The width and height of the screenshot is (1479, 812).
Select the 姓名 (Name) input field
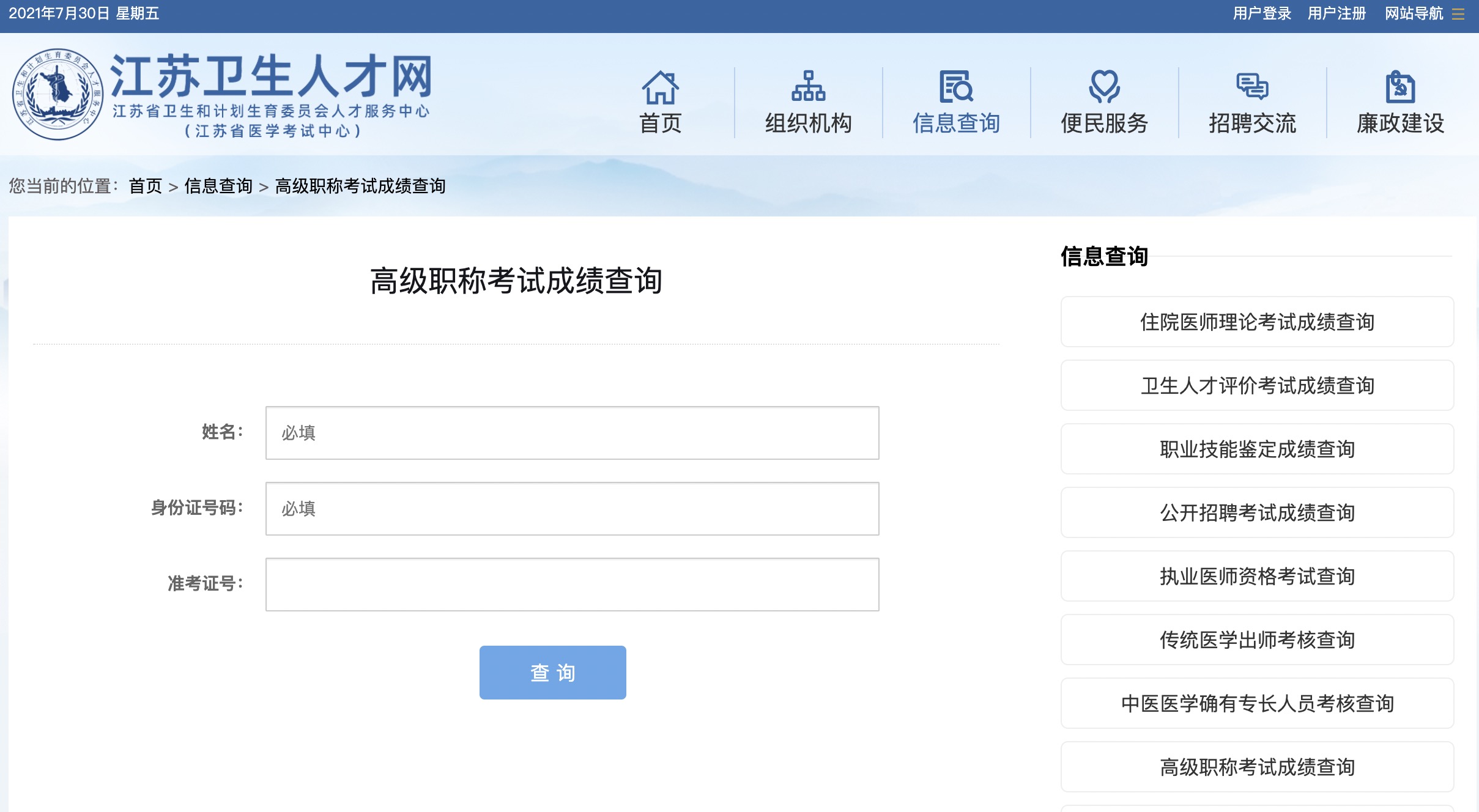pos(572,432)
